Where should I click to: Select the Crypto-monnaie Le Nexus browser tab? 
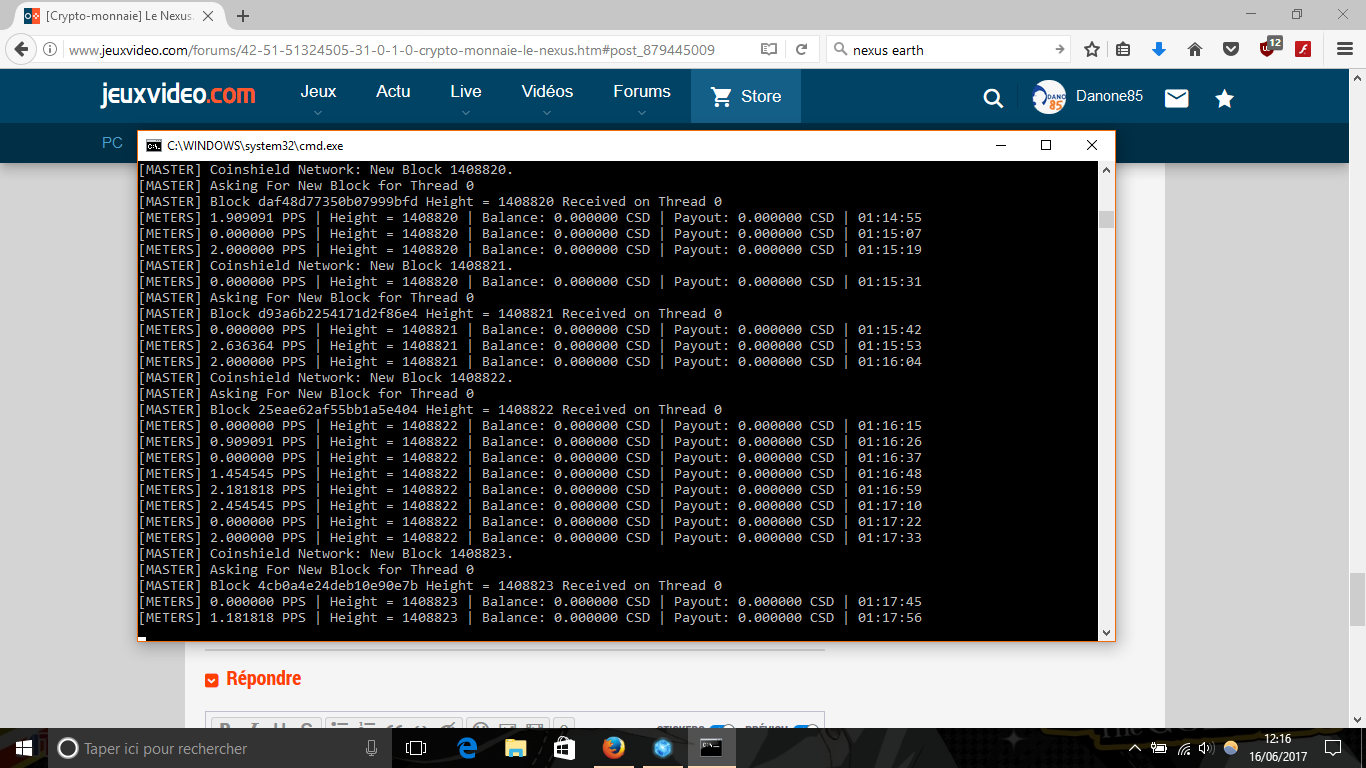[120, 16]
